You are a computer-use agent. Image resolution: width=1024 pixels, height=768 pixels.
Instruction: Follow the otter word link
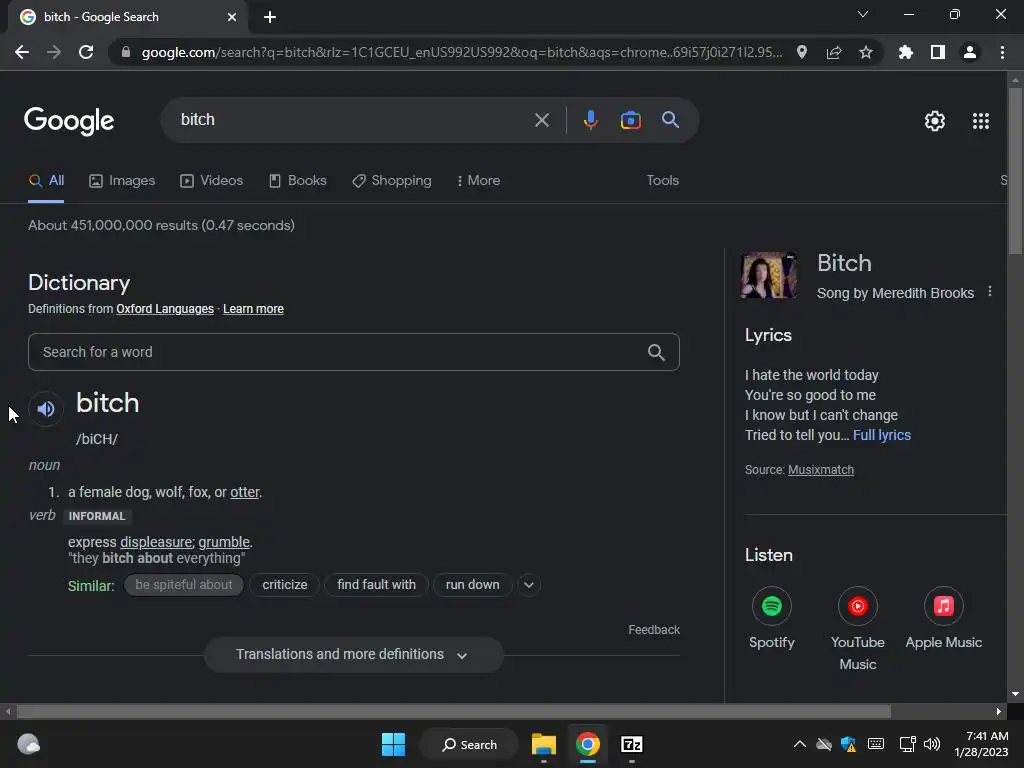point(244,492)
